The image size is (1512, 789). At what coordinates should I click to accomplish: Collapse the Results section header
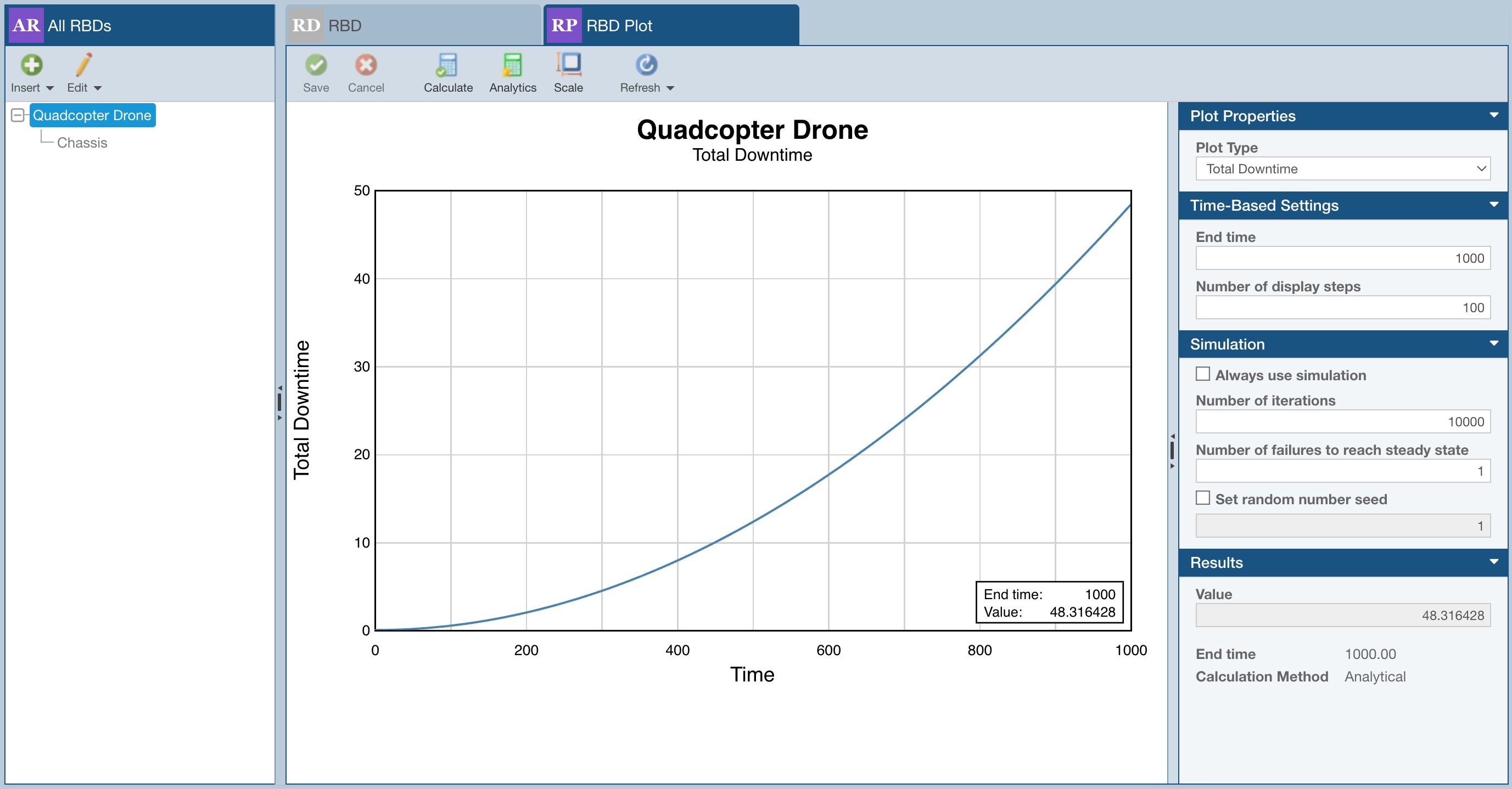[x=1494, y=562]
